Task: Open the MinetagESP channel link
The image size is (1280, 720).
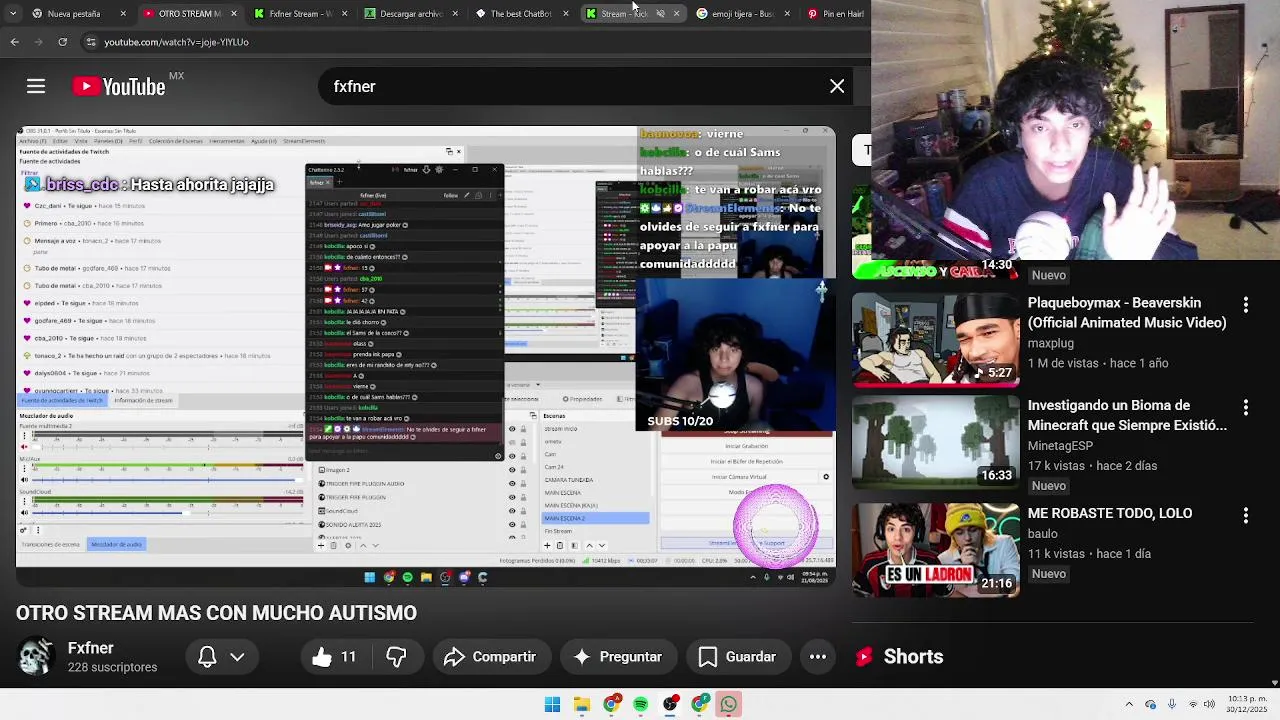Action: 1060,446
